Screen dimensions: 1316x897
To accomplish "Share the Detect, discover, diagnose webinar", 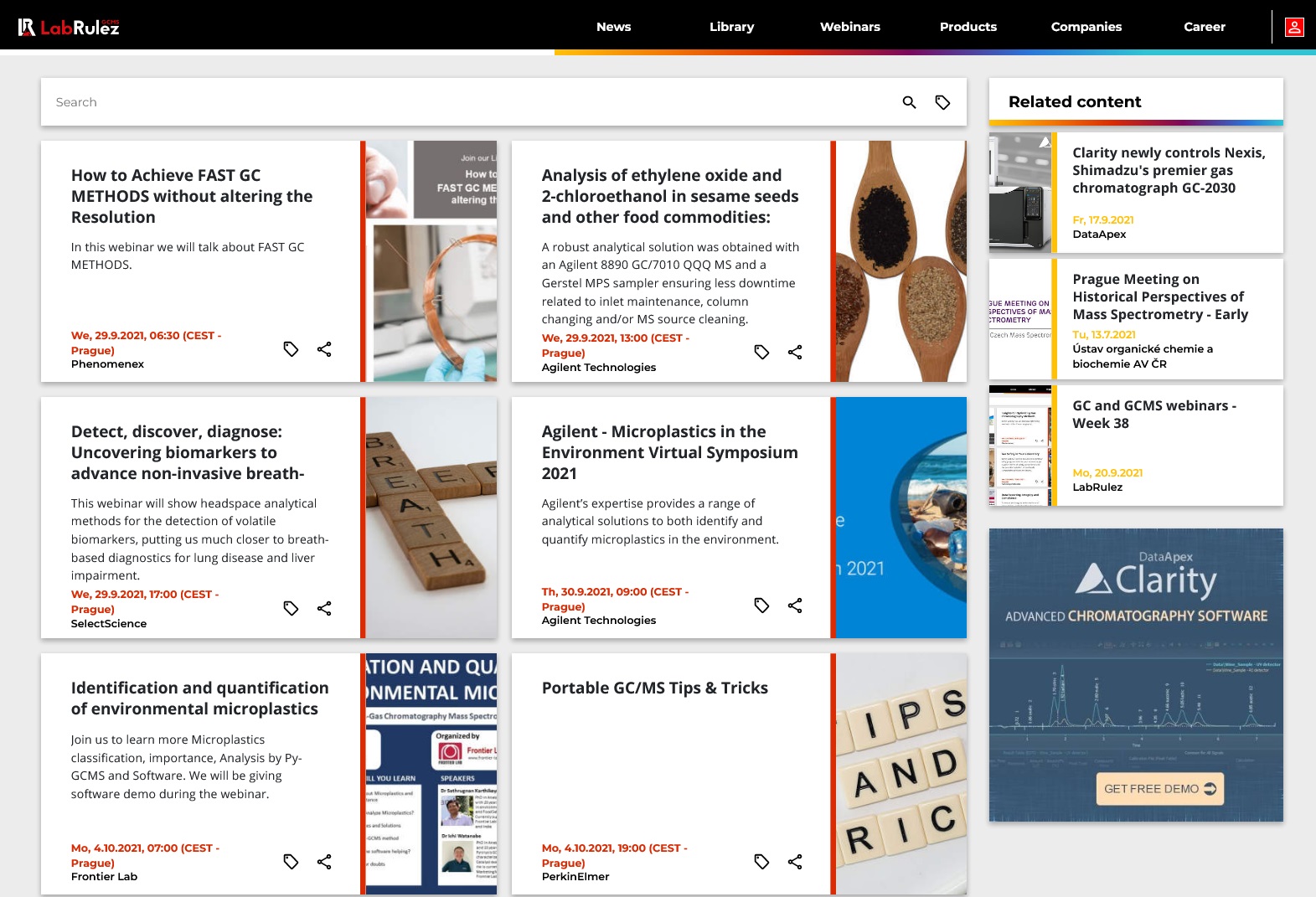I will 324,608.
